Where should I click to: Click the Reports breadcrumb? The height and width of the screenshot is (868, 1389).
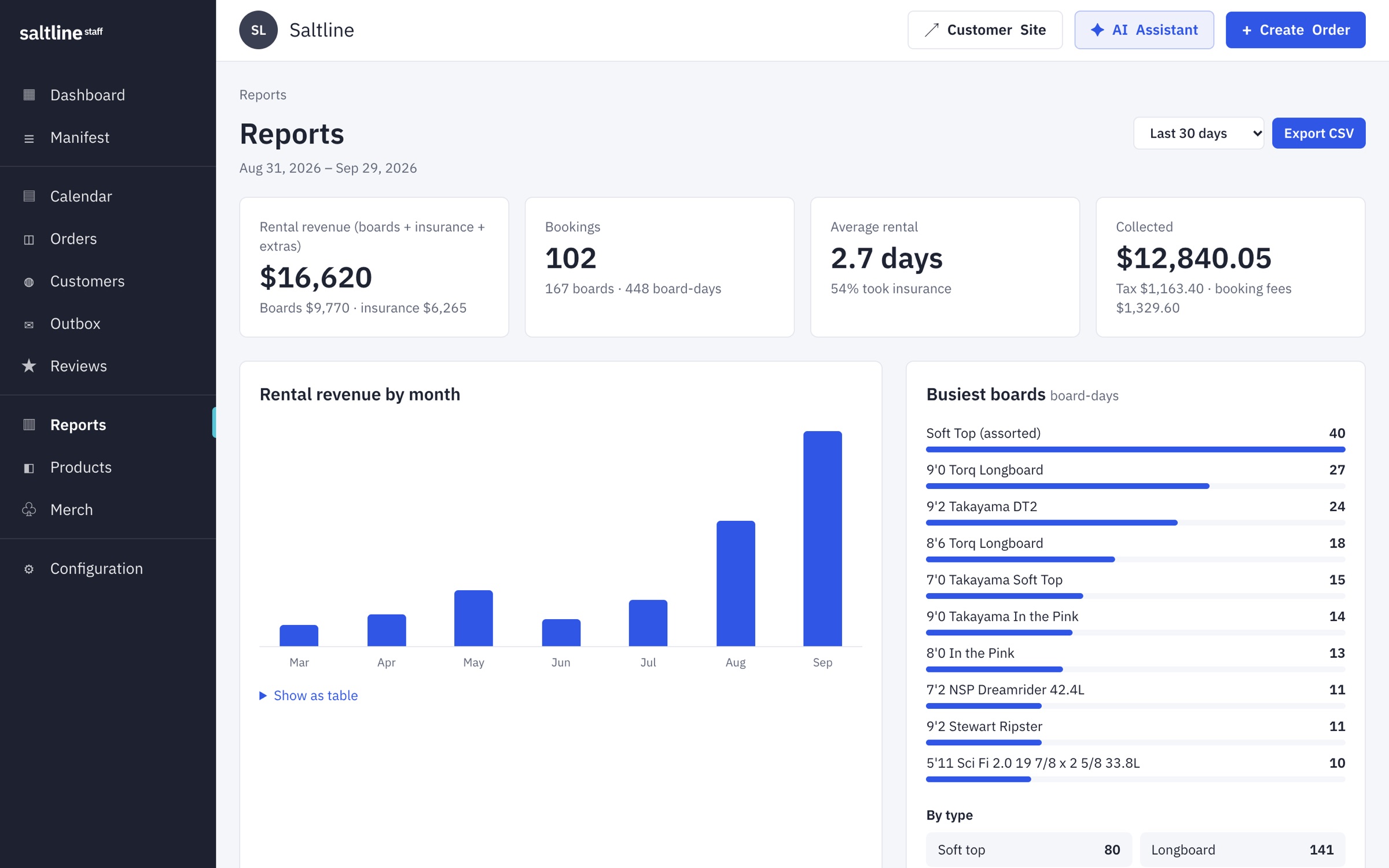pyautogui.click(x=263, y=95)
